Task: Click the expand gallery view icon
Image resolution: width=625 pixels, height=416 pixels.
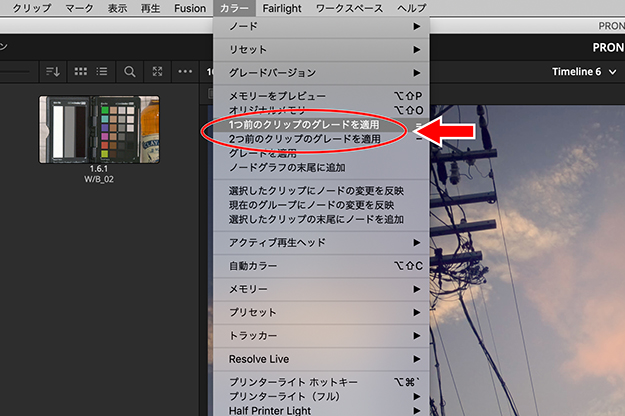Action: coord(157,72)
